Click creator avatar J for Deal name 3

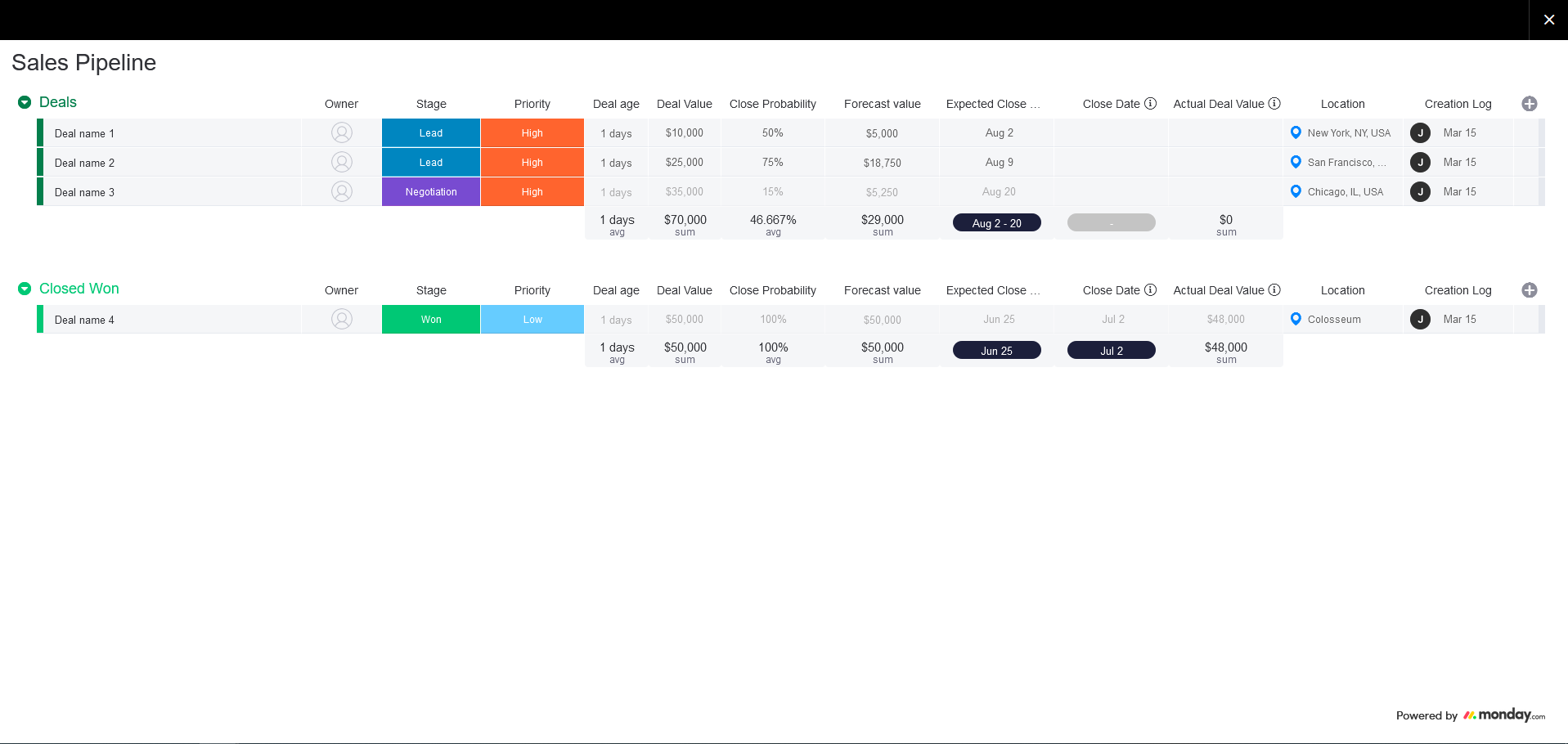pyautogui.click(x=1421, y=191)
